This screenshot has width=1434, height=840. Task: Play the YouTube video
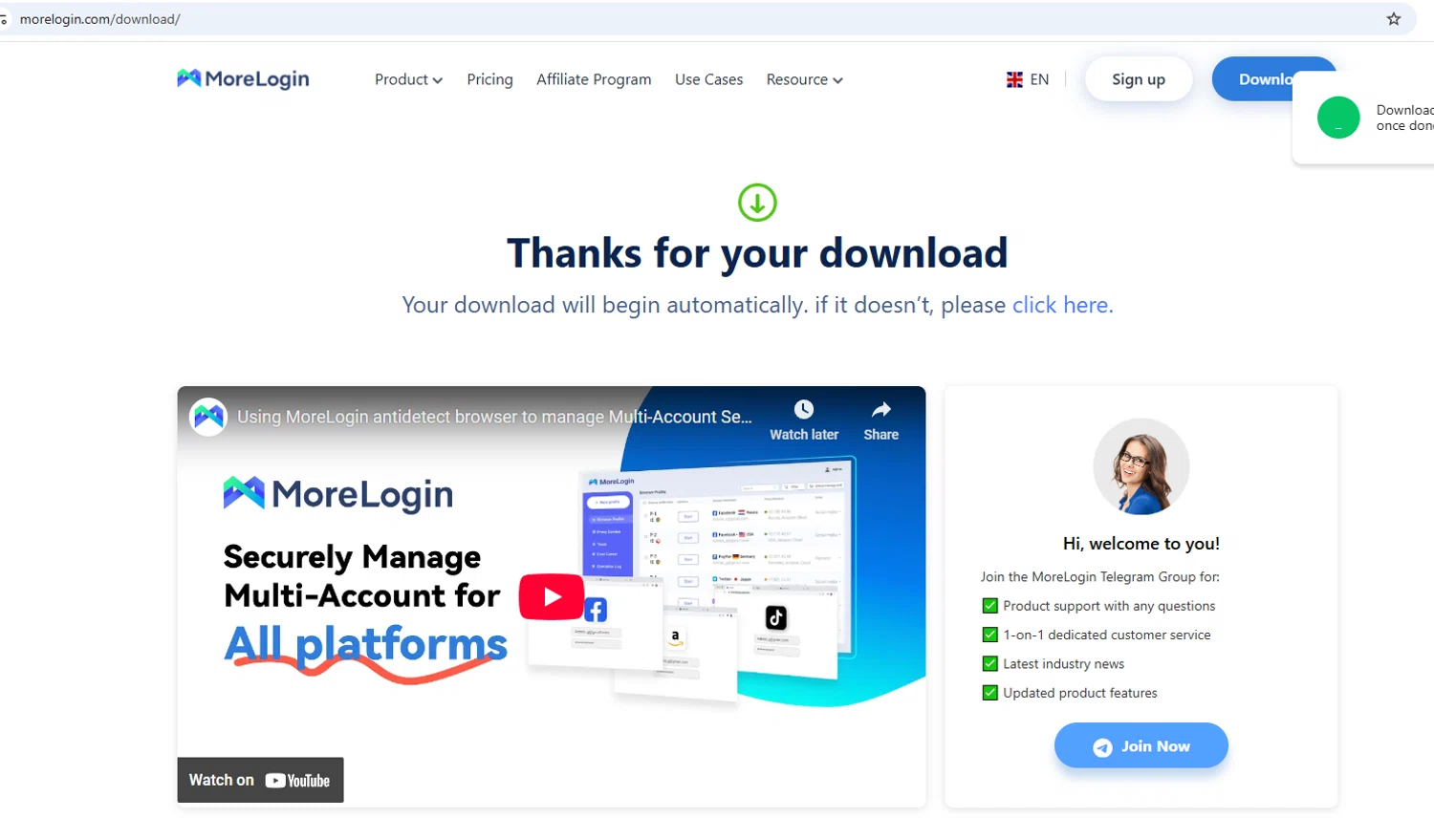coord(552,596)
